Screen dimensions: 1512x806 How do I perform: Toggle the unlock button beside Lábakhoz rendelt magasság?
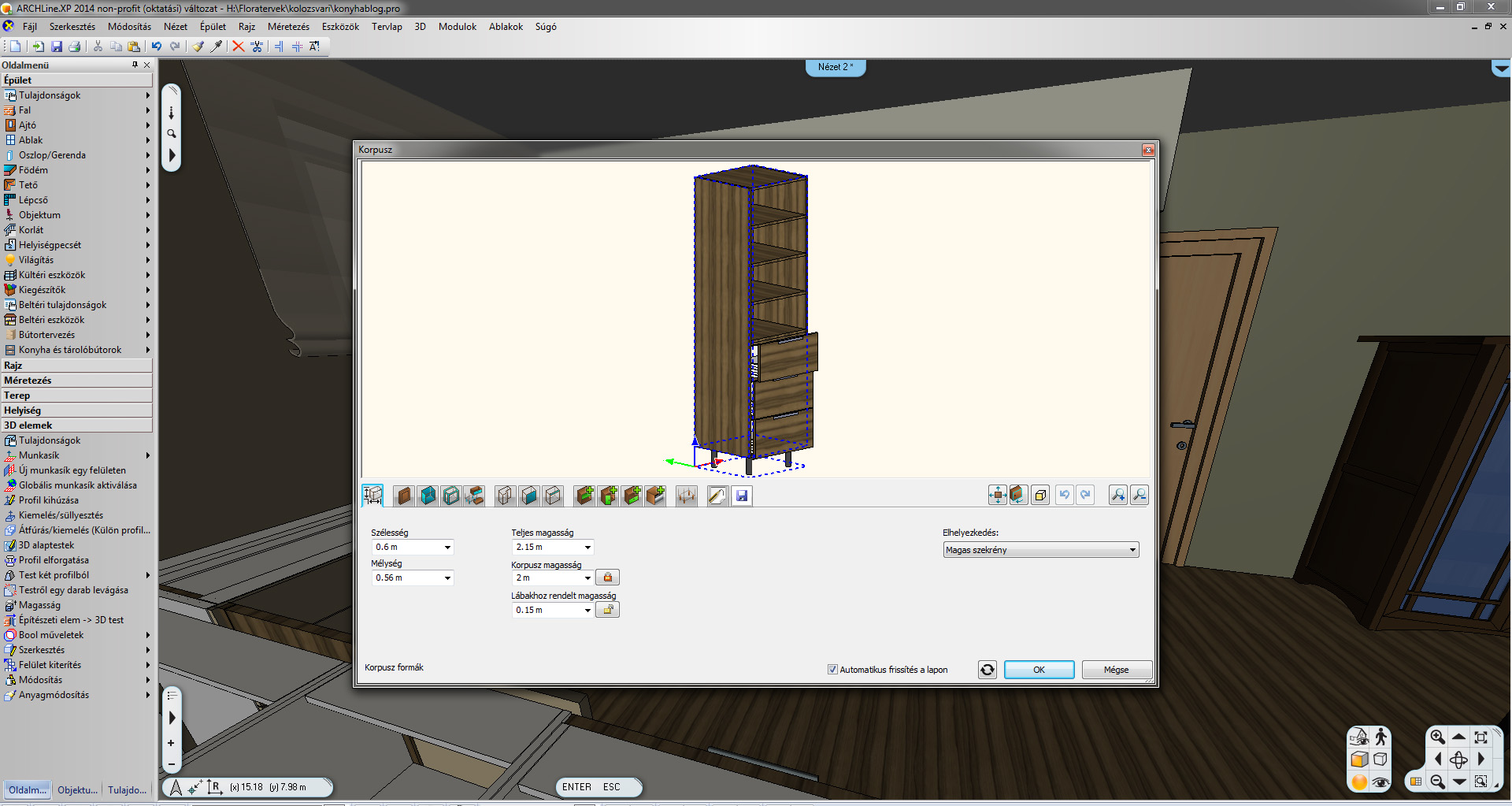607,610
